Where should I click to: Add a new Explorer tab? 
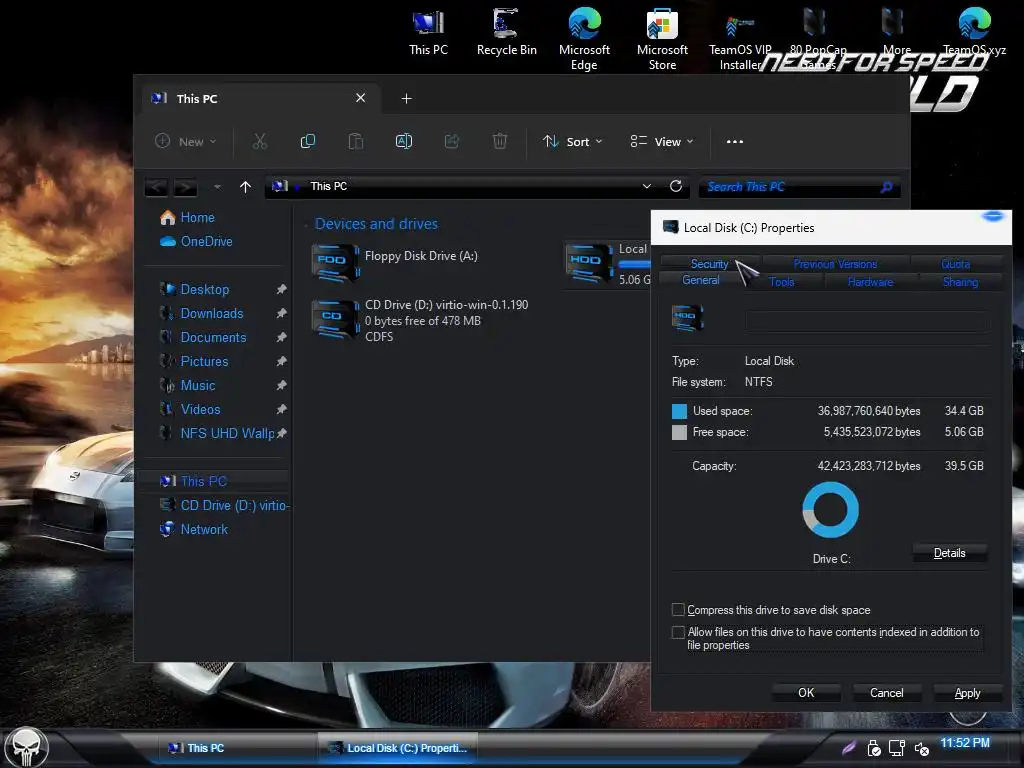pos(406,99)
